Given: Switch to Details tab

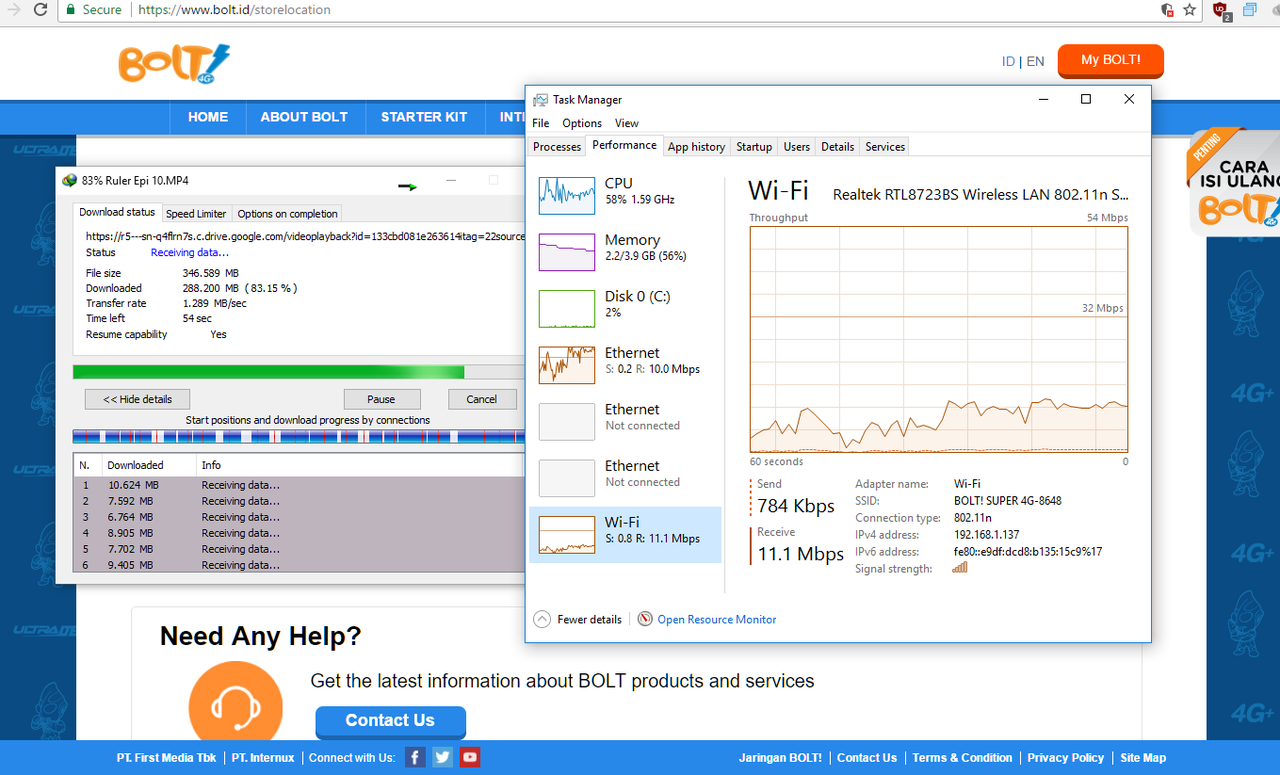Looking at the screenshot, I should click(x=838, y=146).
